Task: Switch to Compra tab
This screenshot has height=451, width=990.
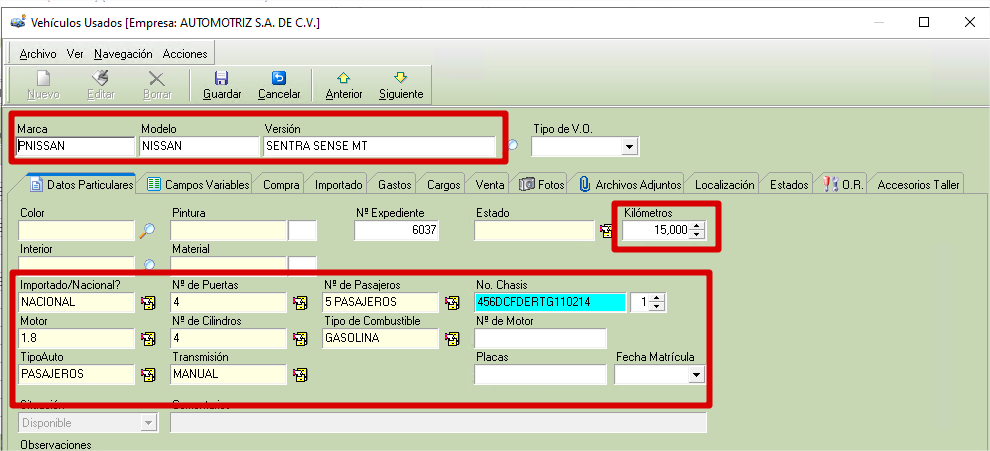Action: click(281, 184)
